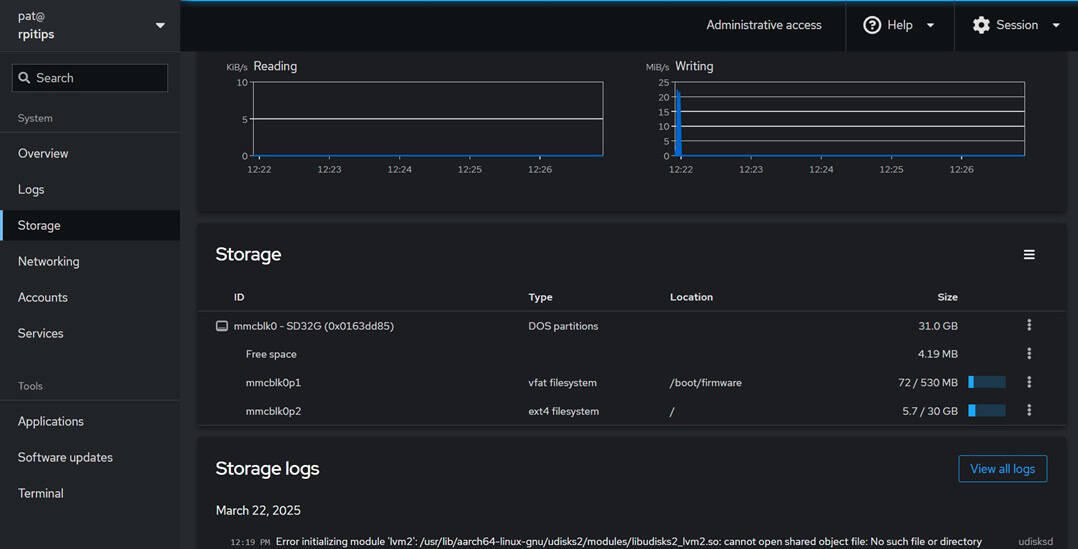Go to Overview in the sidebar
This screenshot has height=549, width=1078.
(x=43, y=153)
